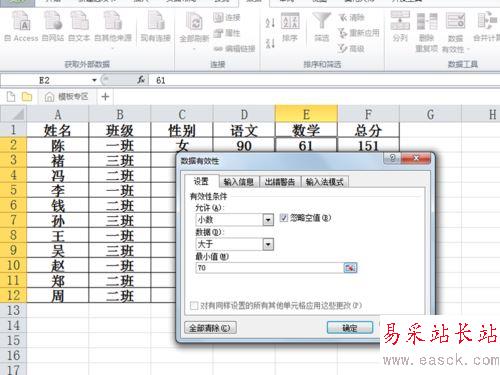Click Clear All button in dialog

coord(210,328)
